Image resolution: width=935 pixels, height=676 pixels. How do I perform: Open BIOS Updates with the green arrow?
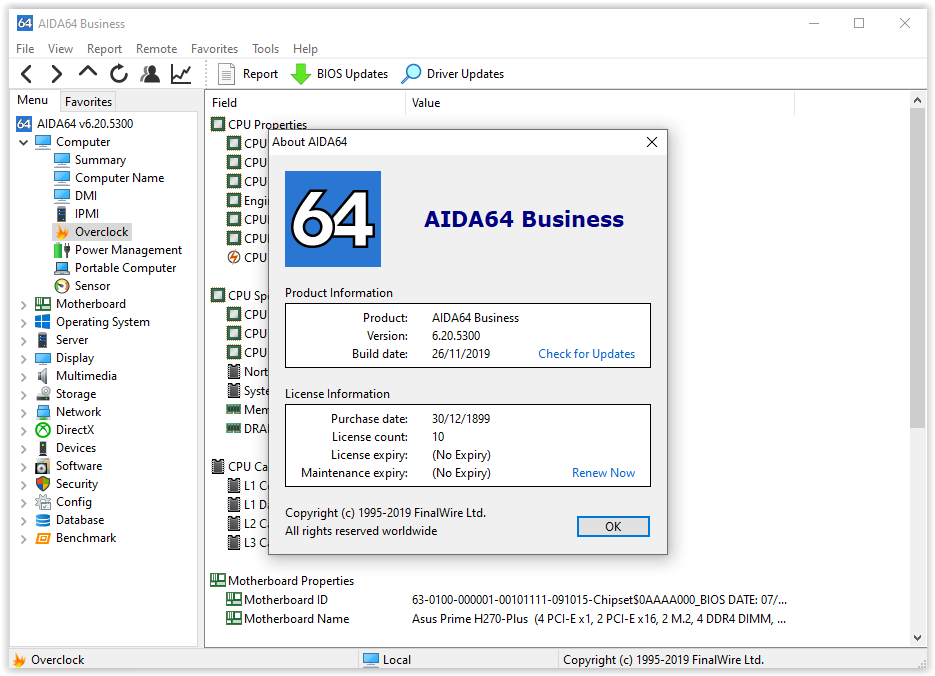(x=339, y=74)
